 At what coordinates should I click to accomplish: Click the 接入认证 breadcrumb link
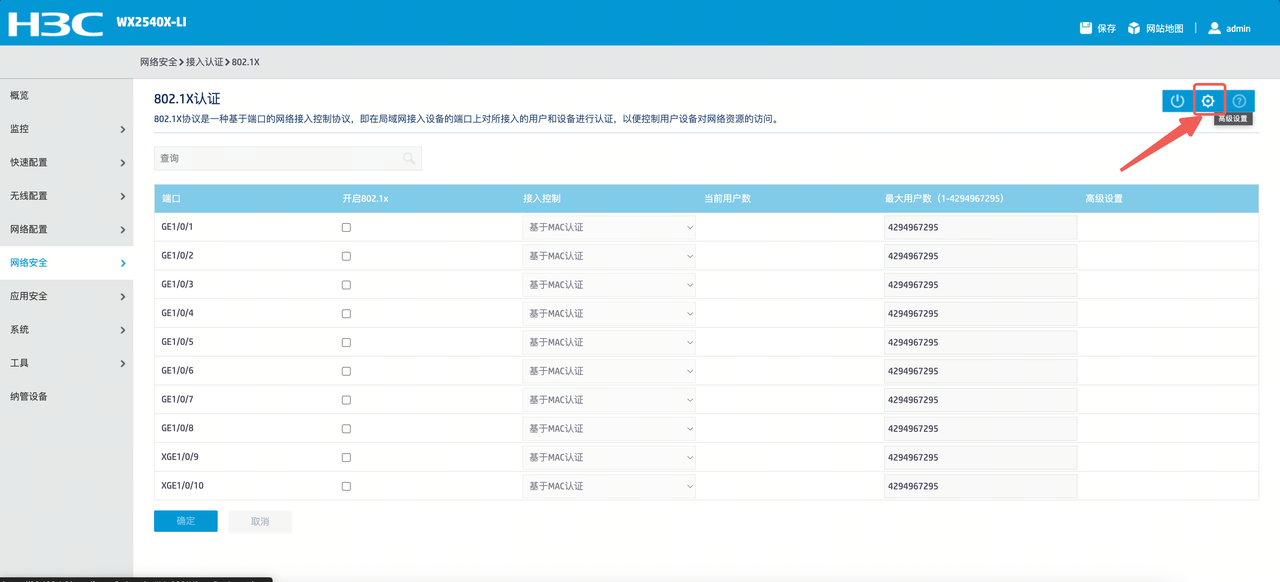point(205,62)
